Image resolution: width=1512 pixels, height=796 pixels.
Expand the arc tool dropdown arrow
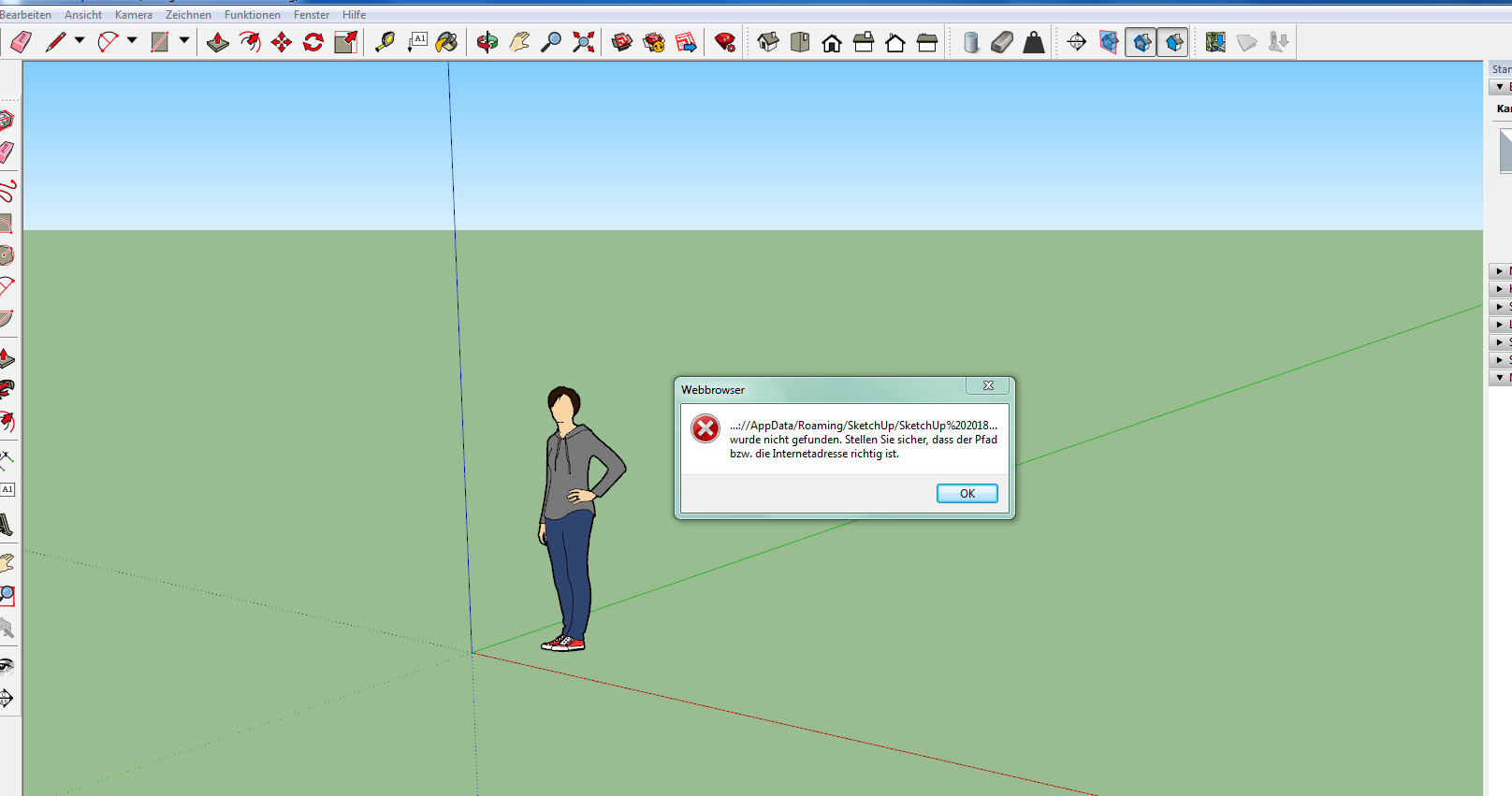[132, 40]
